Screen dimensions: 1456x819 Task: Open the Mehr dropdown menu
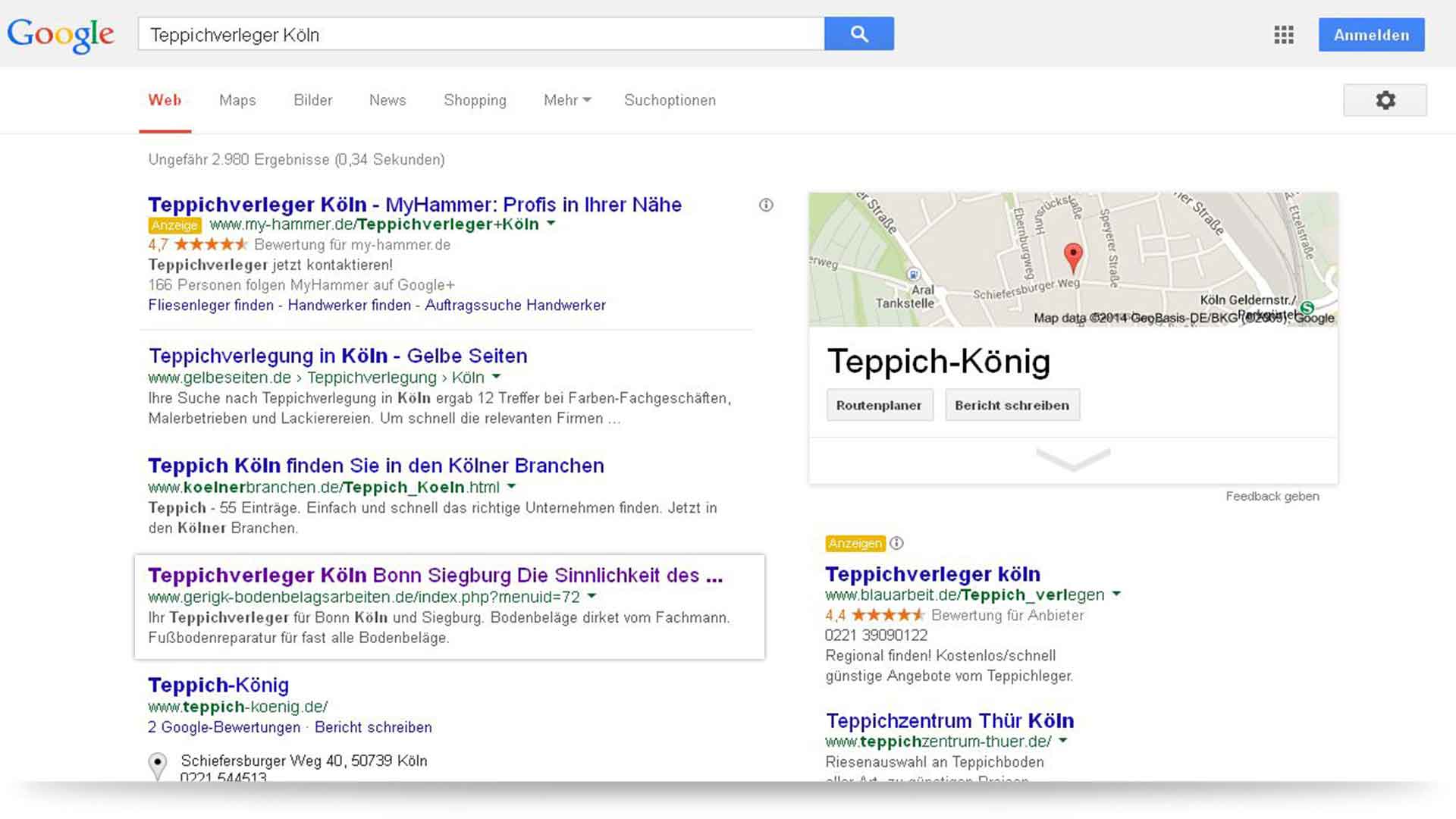(x=566, y=100)
